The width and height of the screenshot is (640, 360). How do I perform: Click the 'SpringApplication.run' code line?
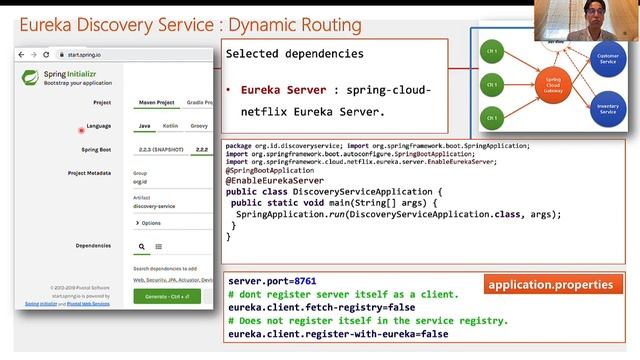point(398,215)
